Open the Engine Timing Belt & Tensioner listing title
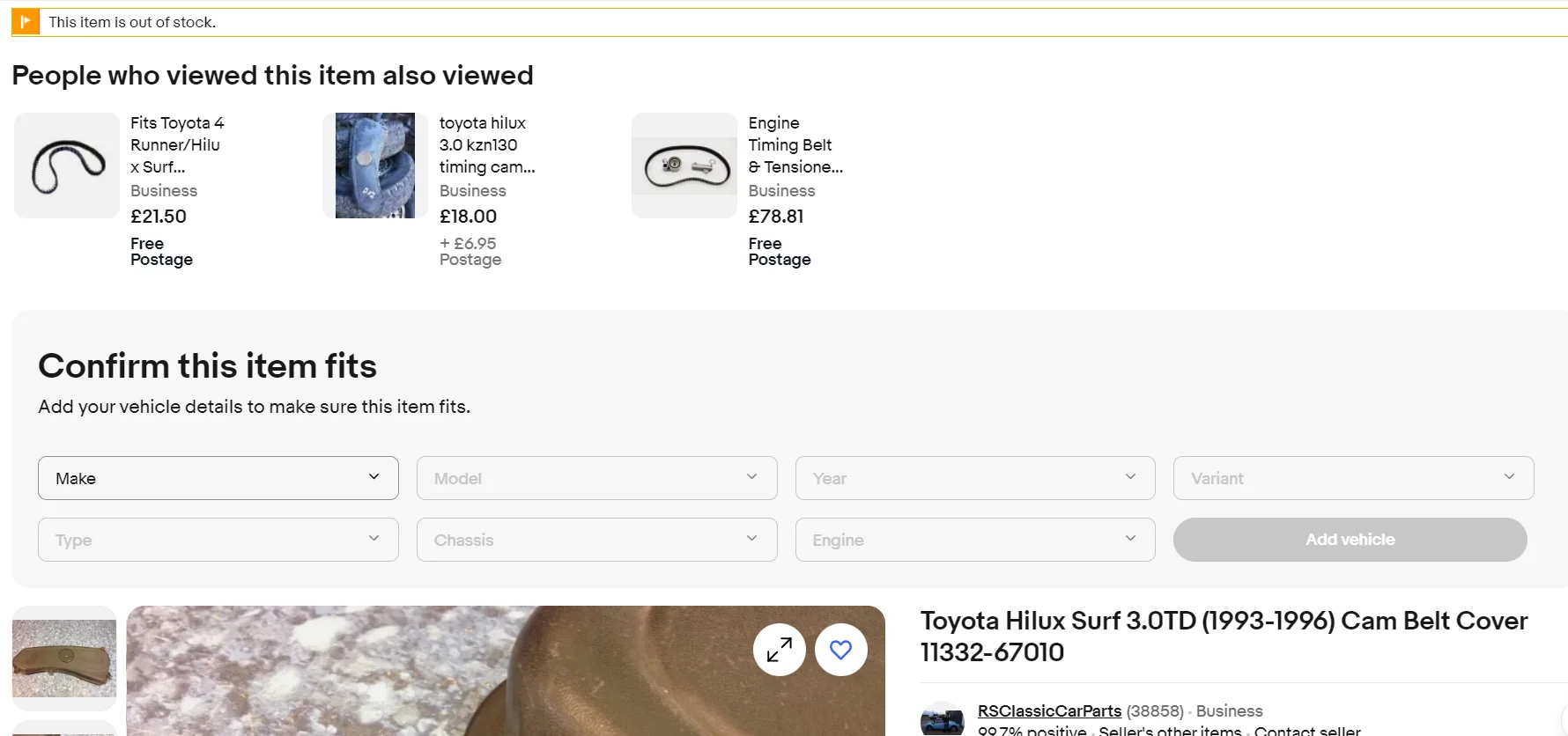1568x736 pixels. pyautogui.click(x=795, y=145)
